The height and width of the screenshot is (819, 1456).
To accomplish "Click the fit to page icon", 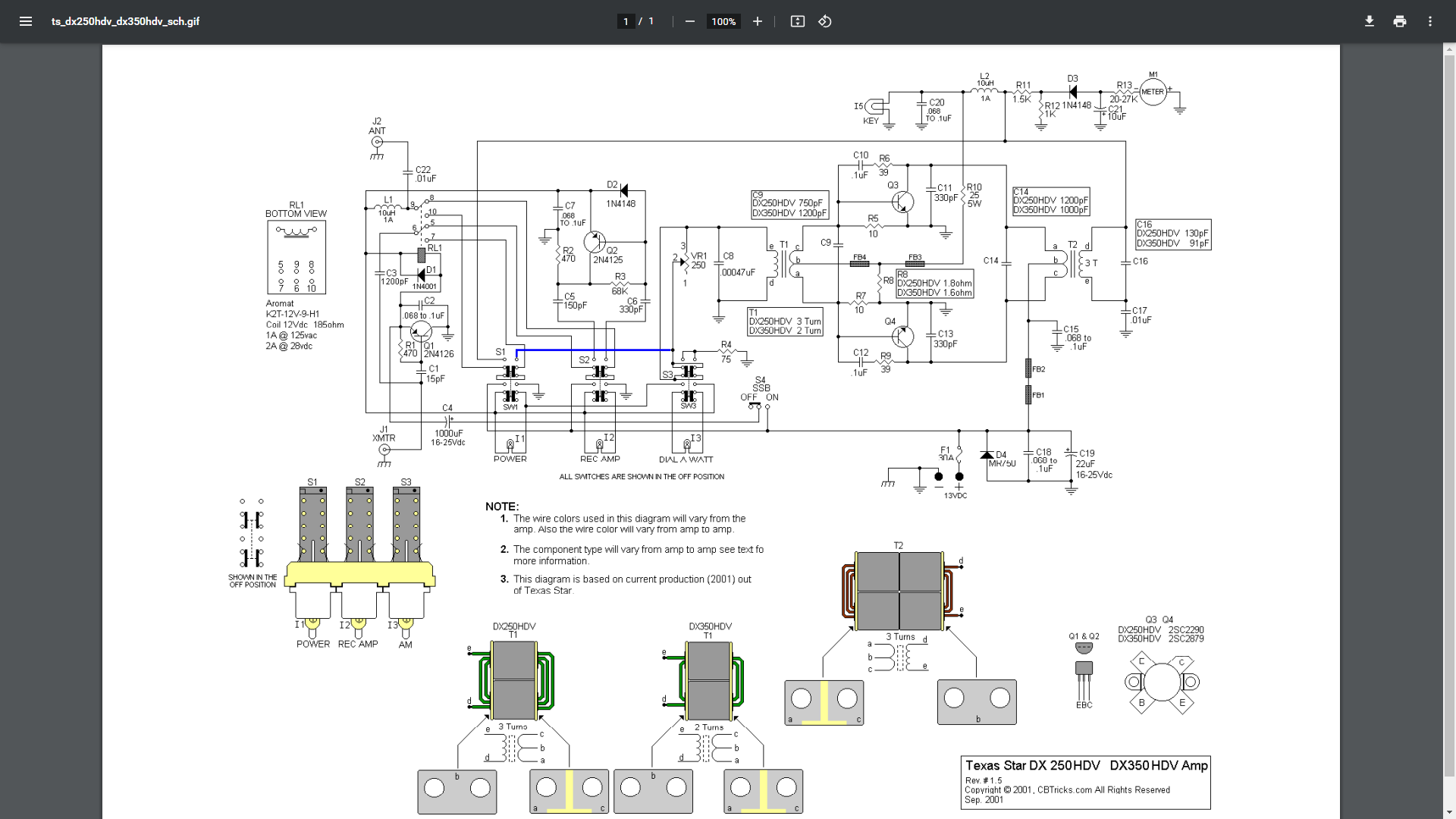I will (797, 21).
